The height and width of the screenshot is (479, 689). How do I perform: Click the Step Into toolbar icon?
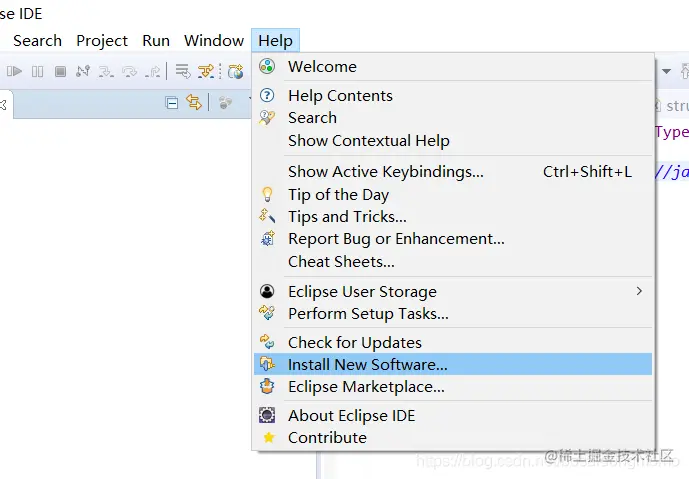(x=106, y=72)
